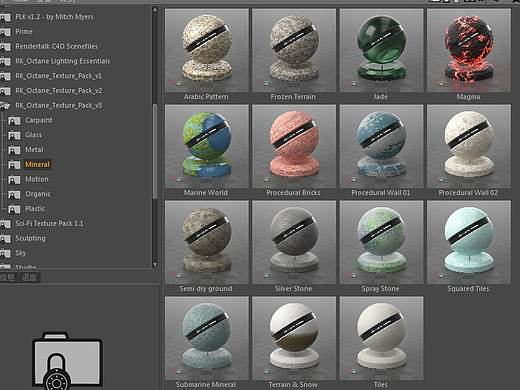
Task: Select the Sky library
Action: coord(21,253)
